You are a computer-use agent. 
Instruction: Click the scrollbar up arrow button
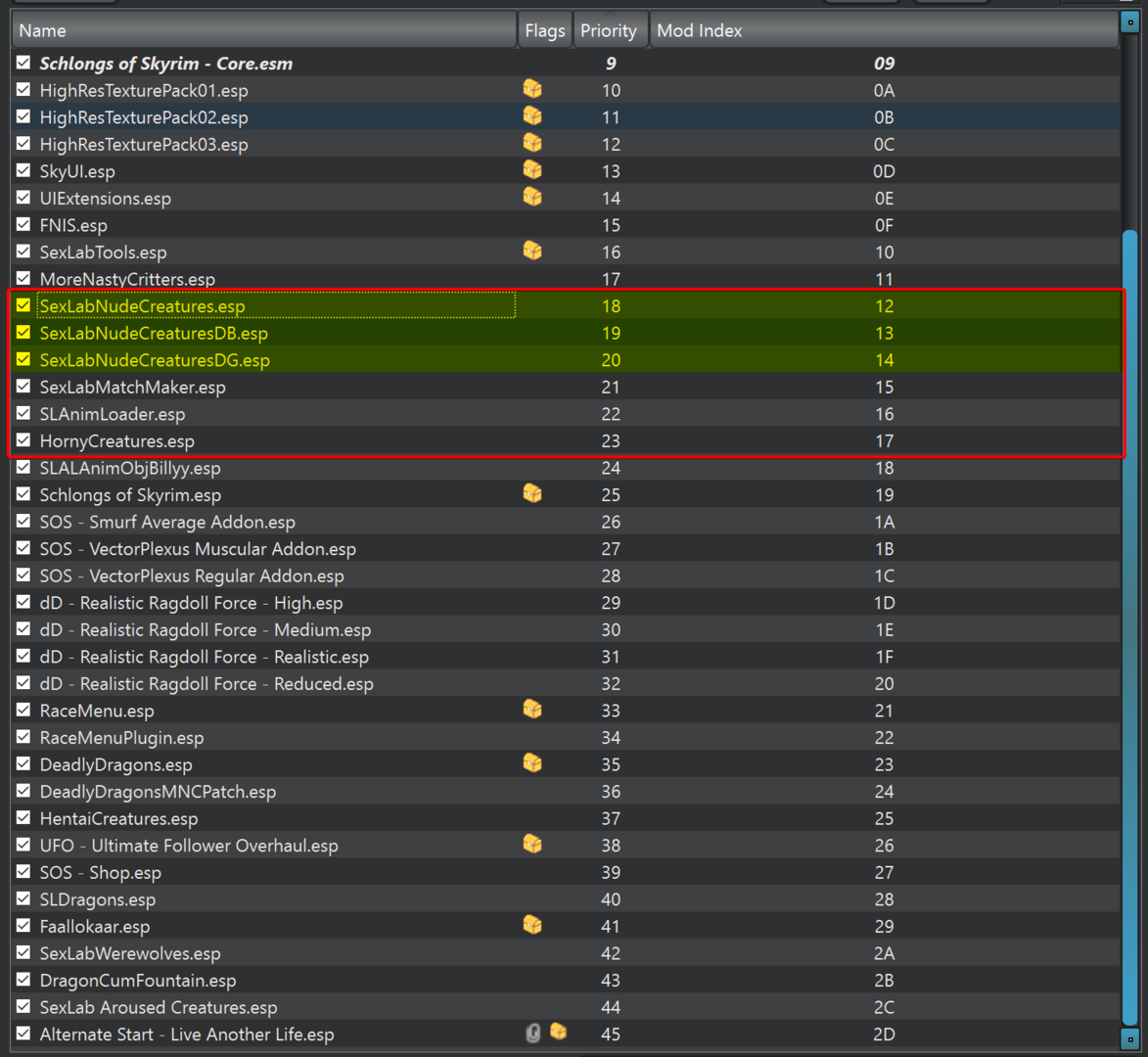pyautogui.click(x=1129, y=22)
